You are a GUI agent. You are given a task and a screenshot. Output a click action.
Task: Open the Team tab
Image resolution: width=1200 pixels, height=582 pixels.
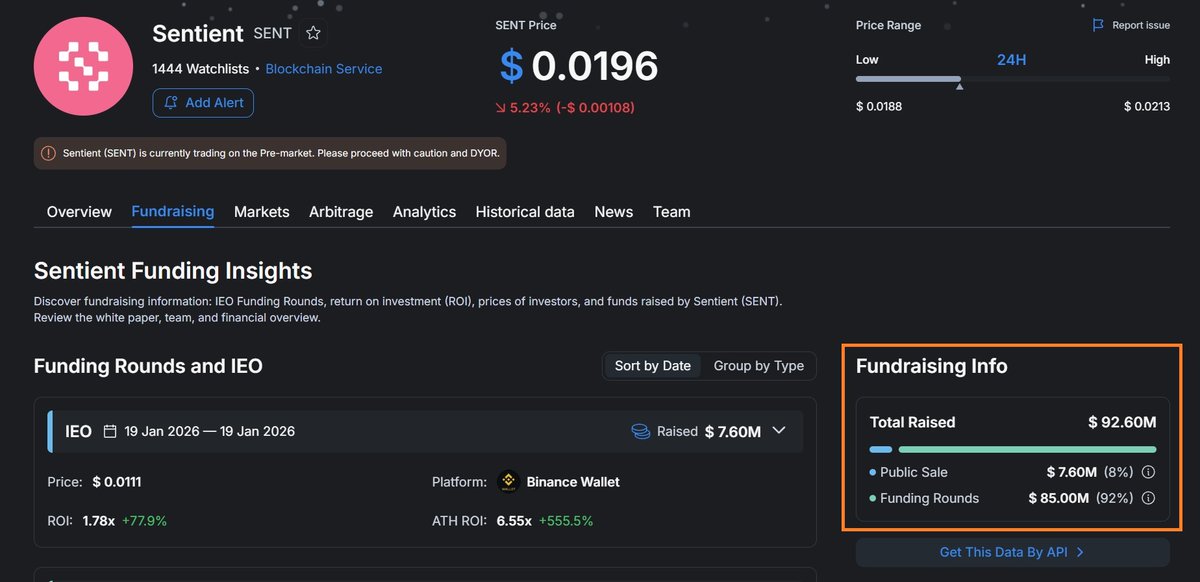tap(671, 212)
